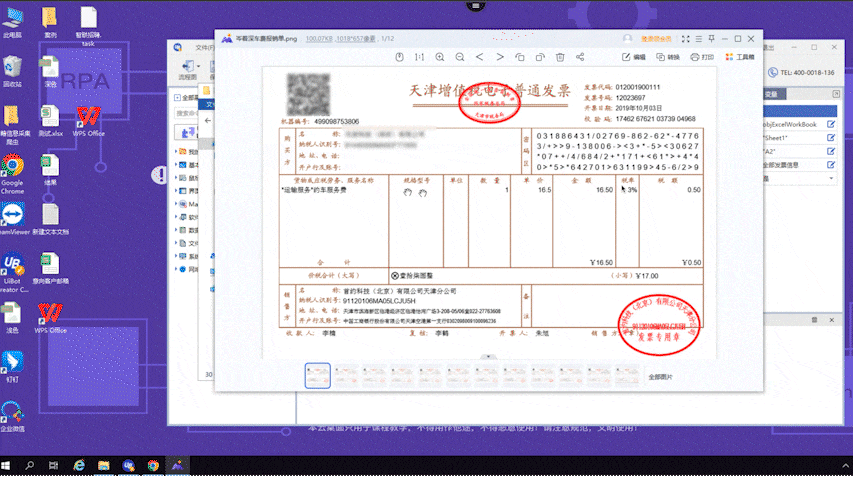Edit the "A2" property with pencil icon
The width and height of the screenshot is (854, 480).
[831, 151]
